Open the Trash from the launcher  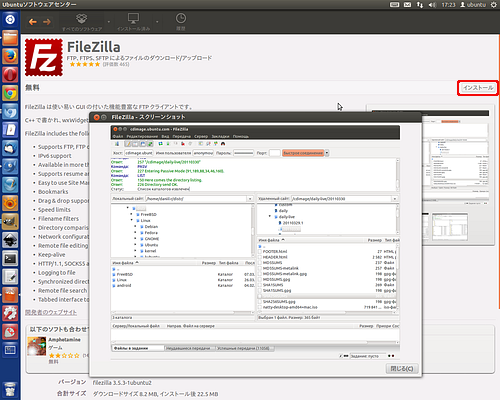point(10,391)
